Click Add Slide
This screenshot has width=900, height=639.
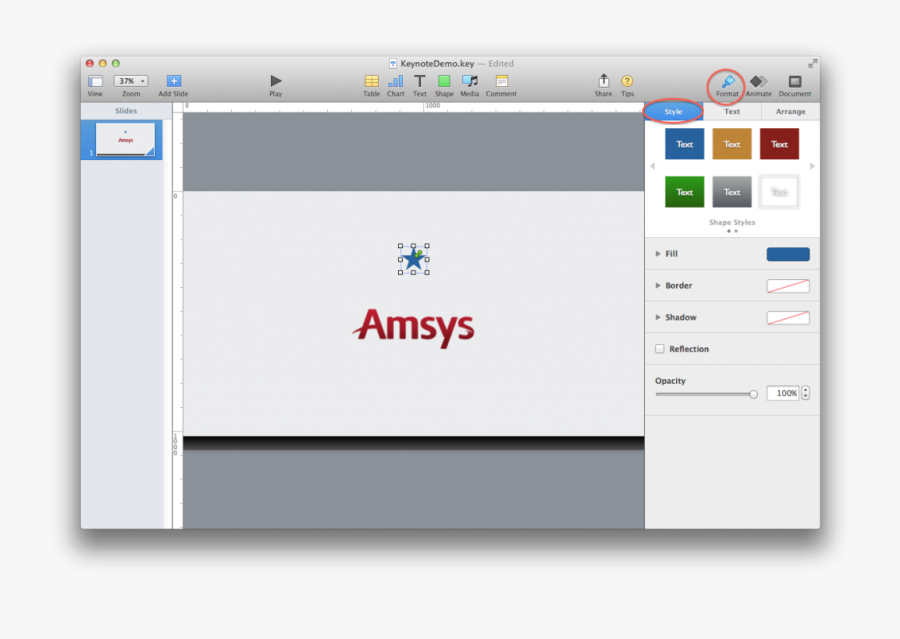pyautogui.click(x=172, y=82)
